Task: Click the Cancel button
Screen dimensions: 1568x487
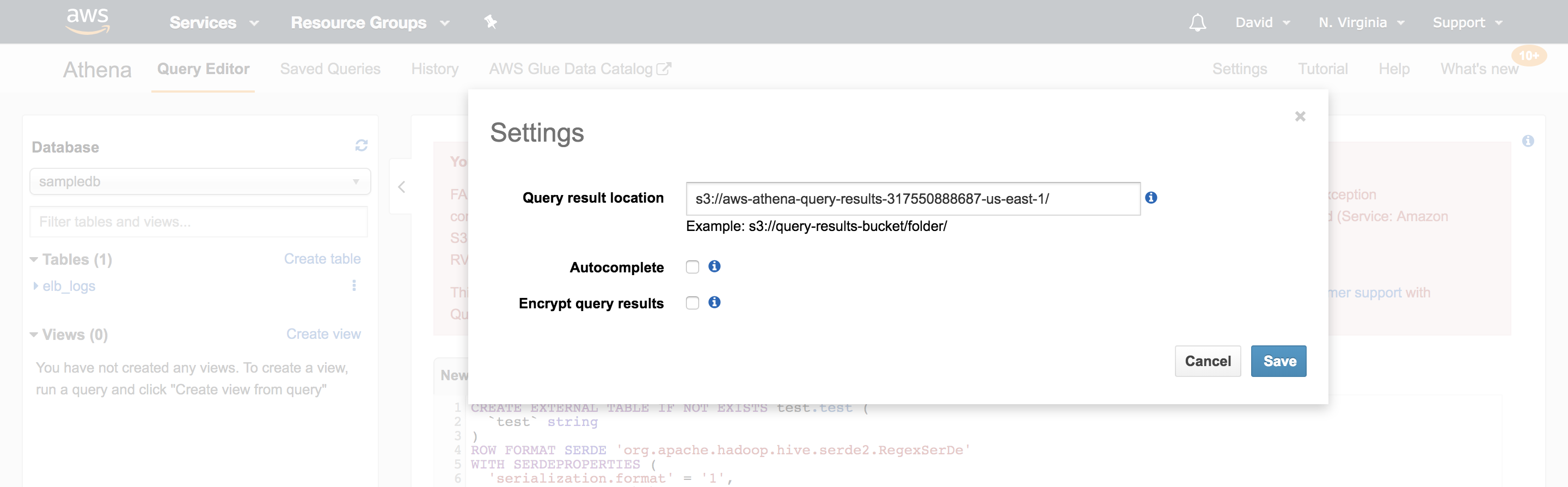Action: point(1208,361)
